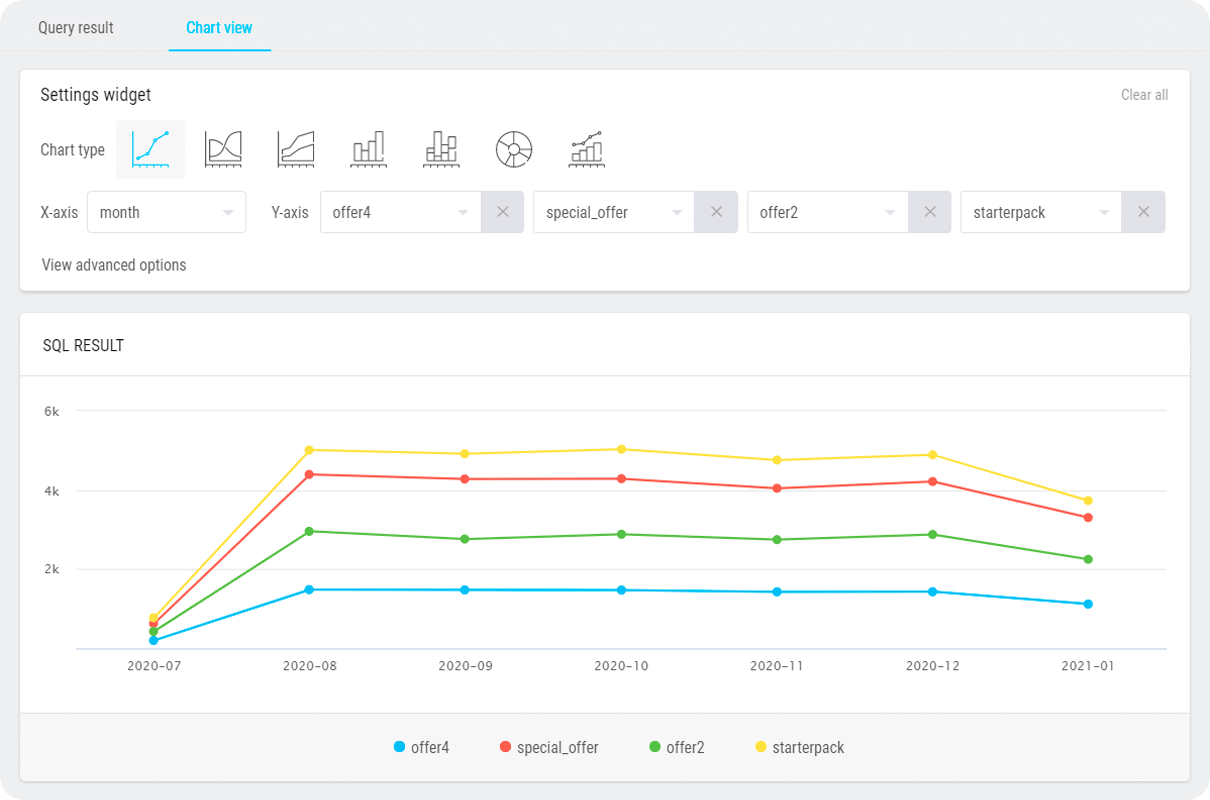
Task: Expand the offer4 Y-axis dropdown
Action: pos(400,212)
